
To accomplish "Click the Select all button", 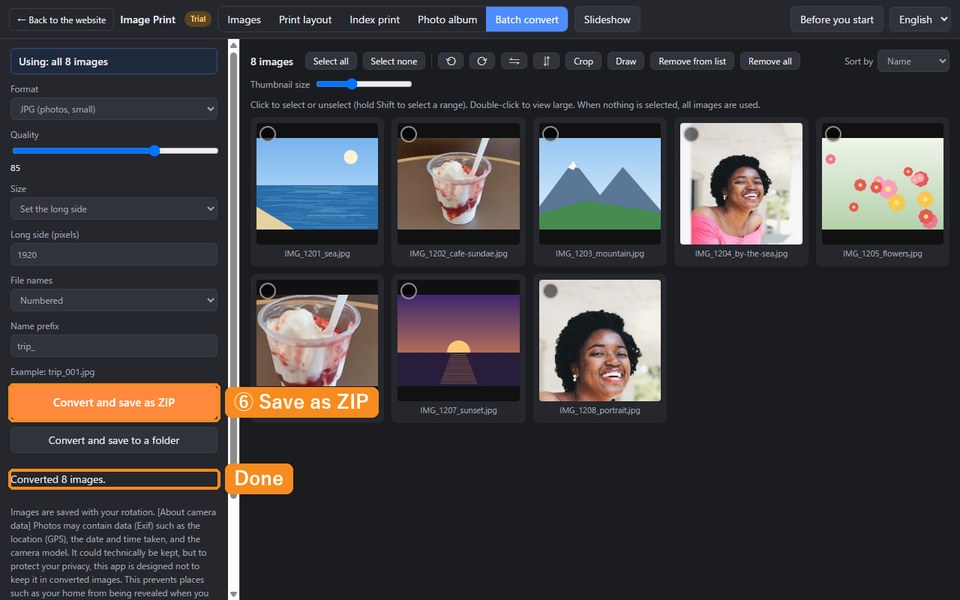I will [331, 61].
